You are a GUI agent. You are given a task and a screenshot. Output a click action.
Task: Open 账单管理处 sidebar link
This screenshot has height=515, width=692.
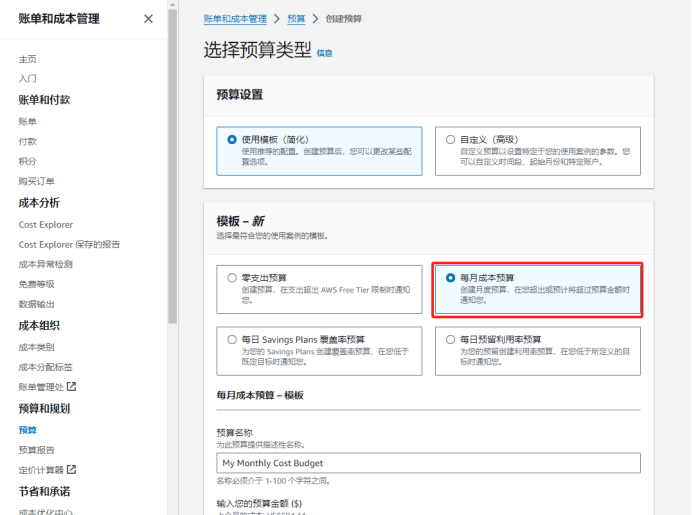tap(41, 387)
